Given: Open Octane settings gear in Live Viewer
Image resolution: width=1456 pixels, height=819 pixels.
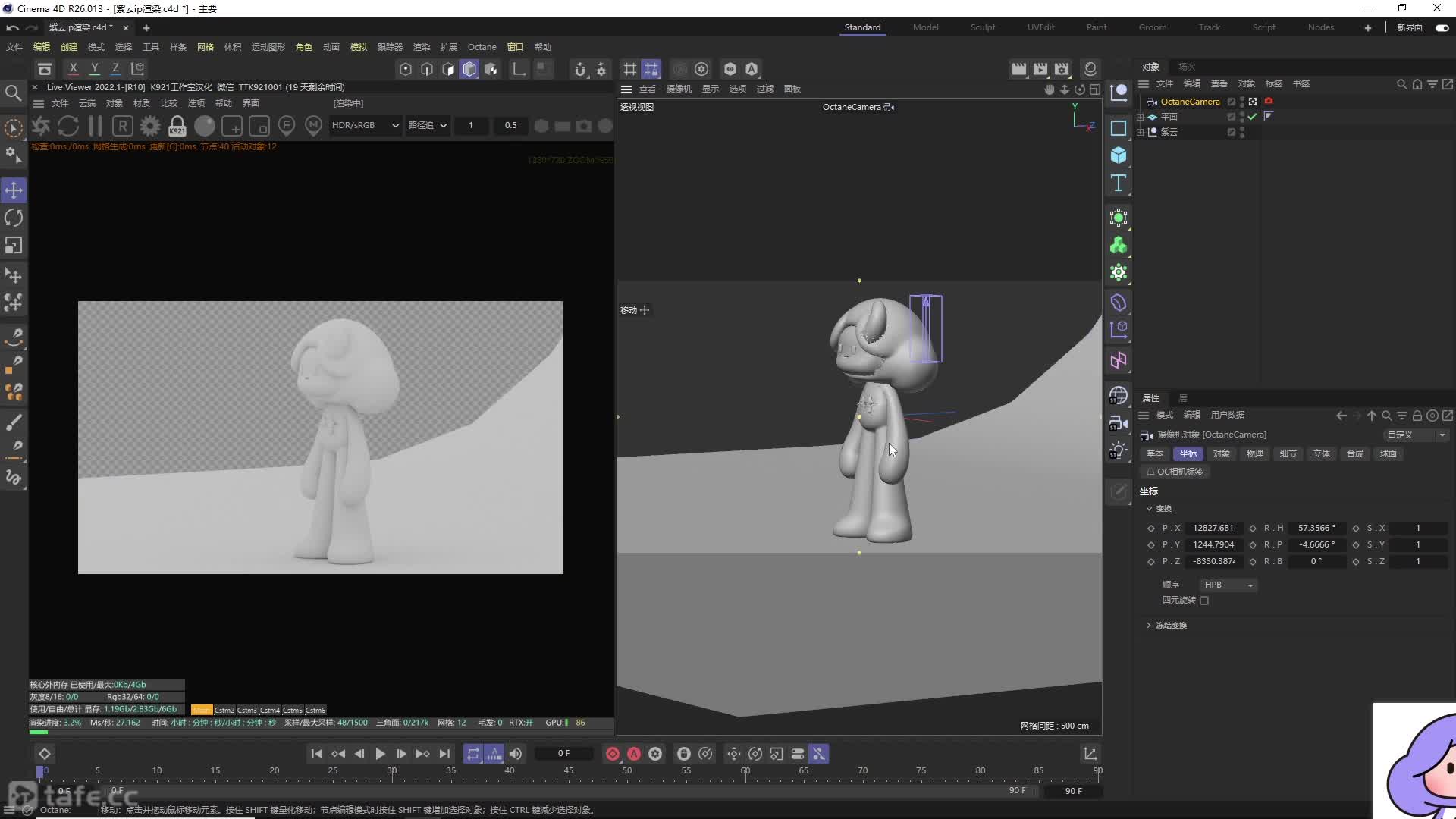Looking at the screenshot, I should click(x=150, y=126).
